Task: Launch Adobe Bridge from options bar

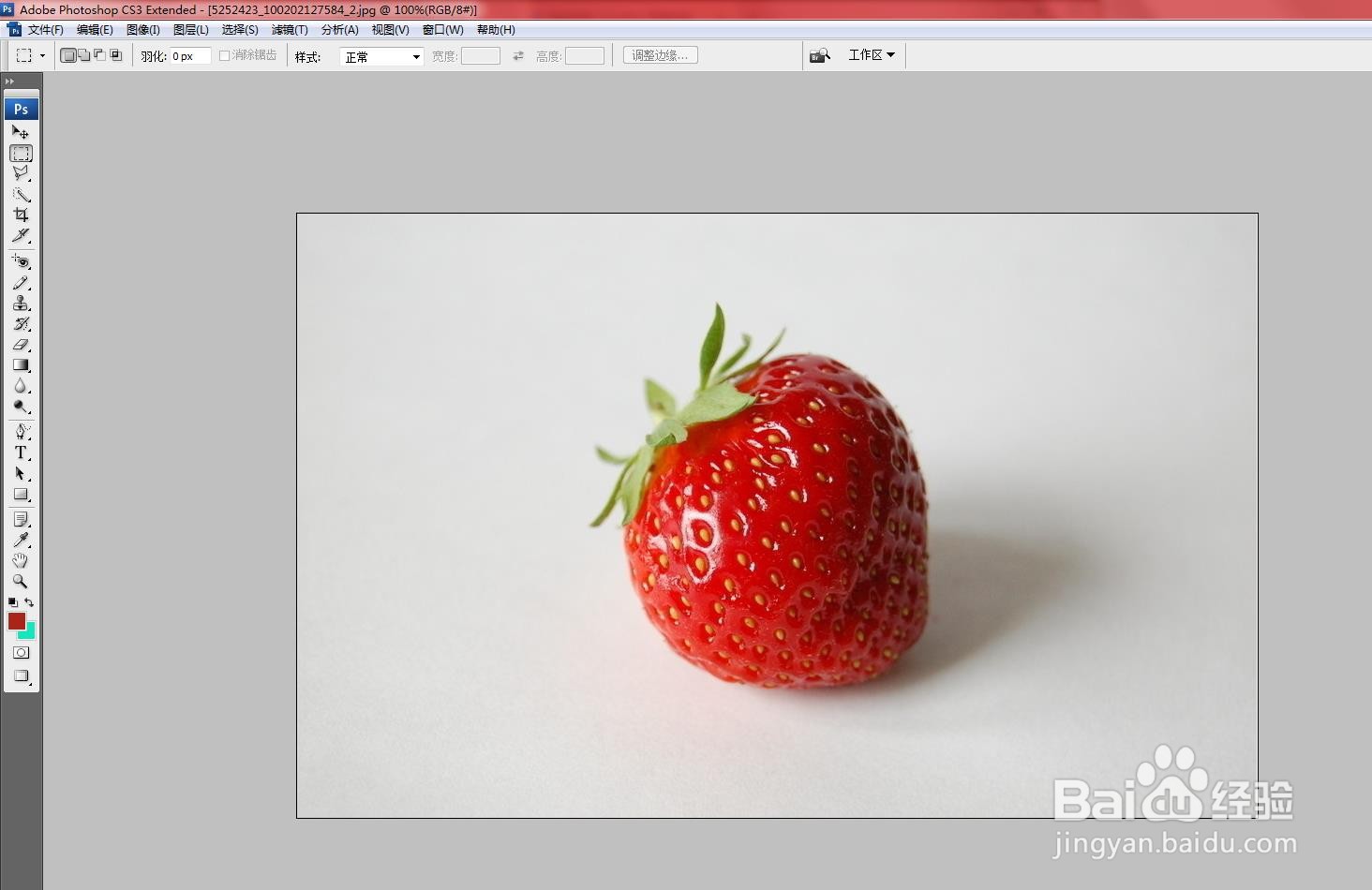Action: click(x=820, y=55)
